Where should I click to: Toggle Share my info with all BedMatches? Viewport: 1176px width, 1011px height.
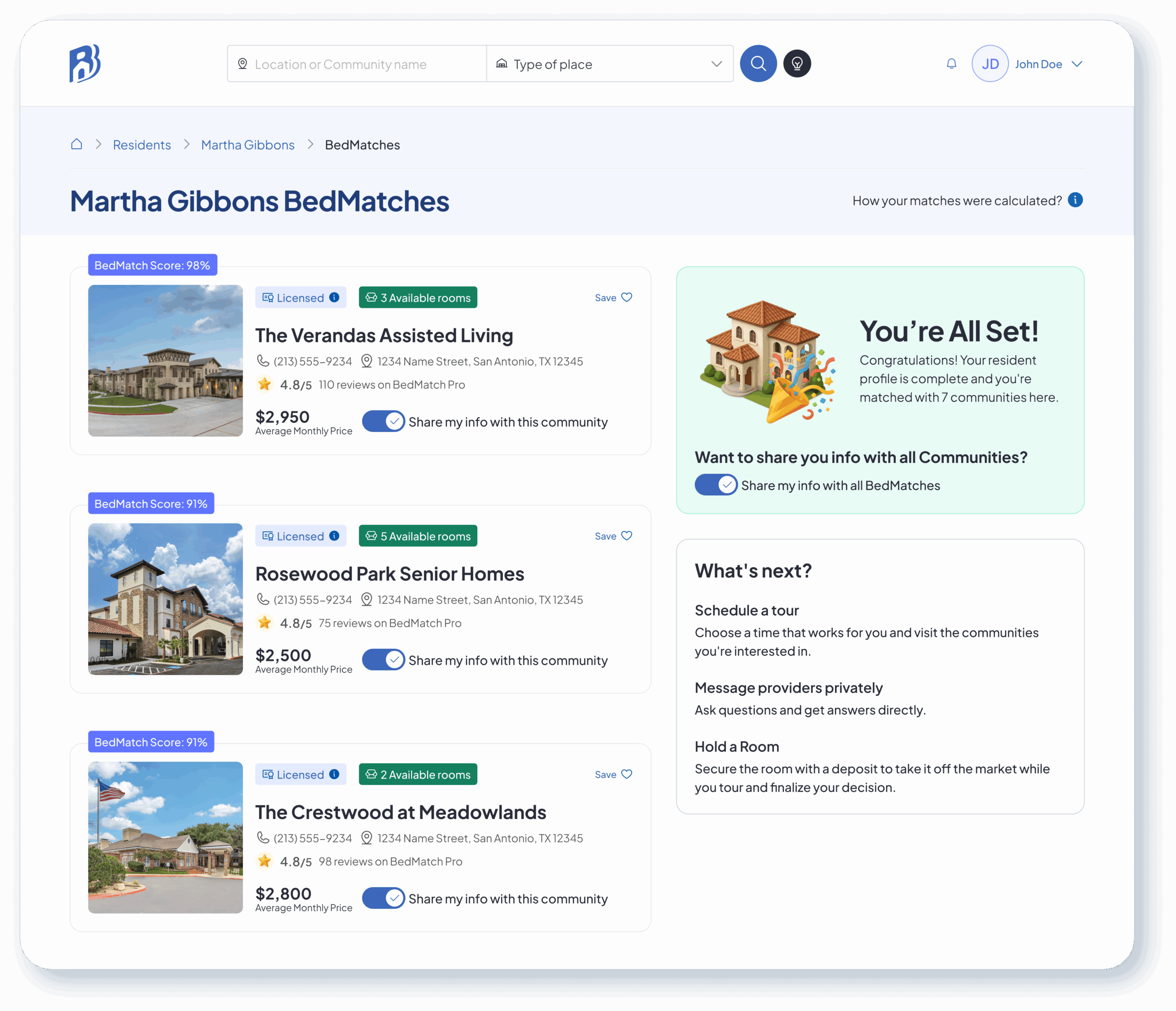716,485
